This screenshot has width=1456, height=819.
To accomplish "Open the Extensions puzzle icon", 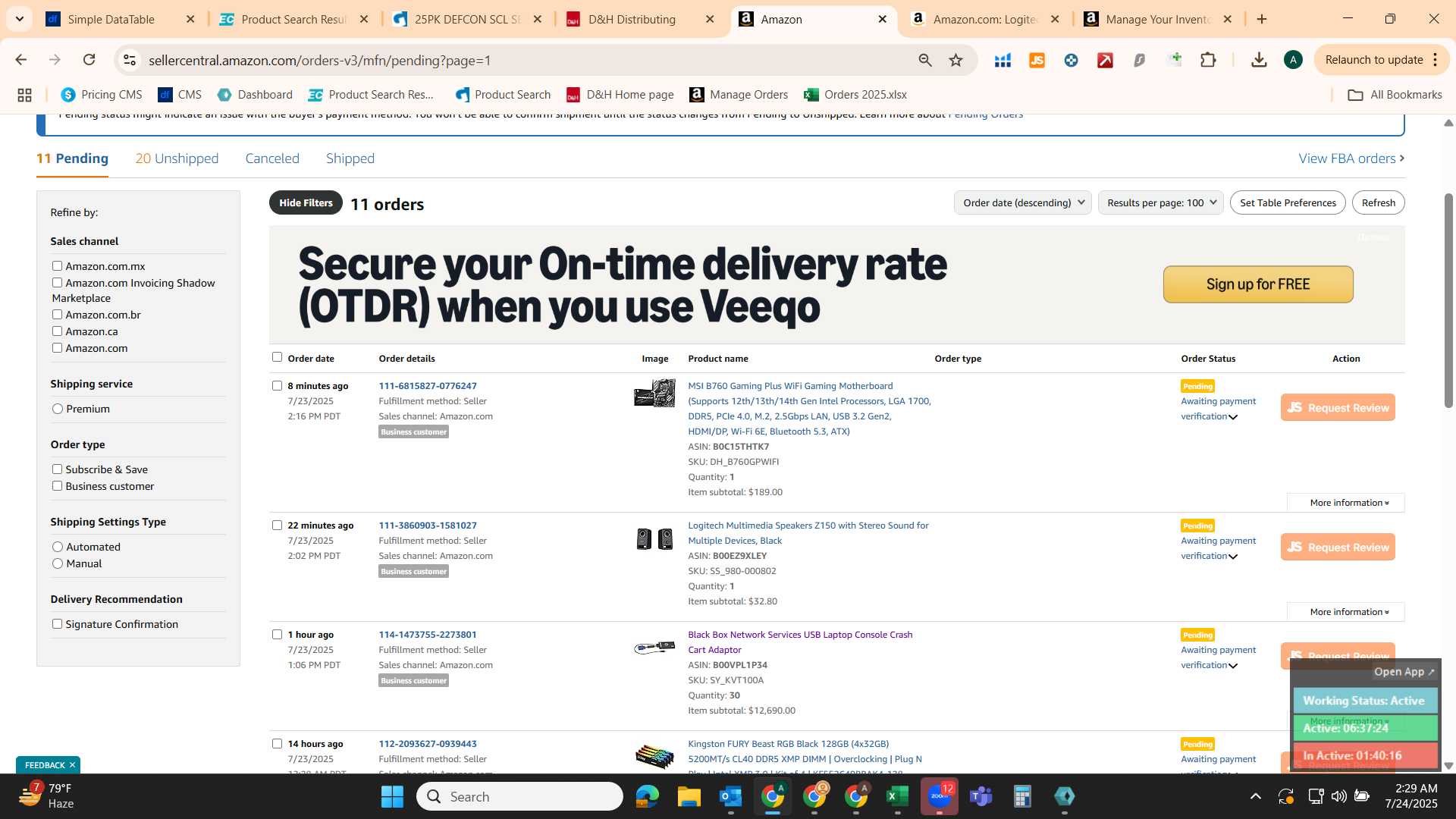I will tap(1208, 60).
